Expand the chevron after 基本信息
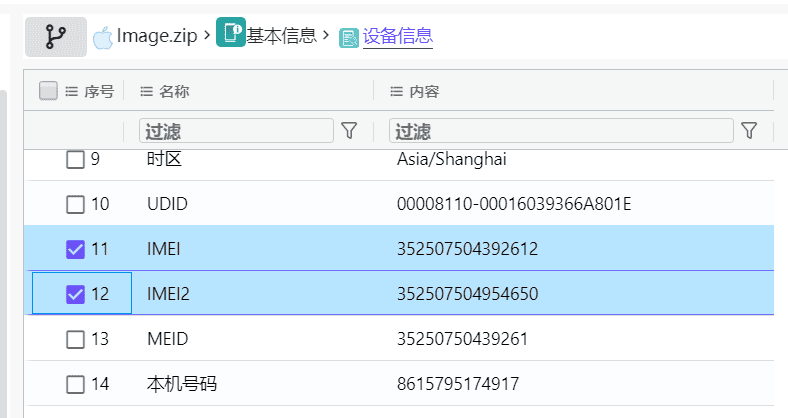Viewport: 788px width, 418px height. pyautogui.click(x=326, y=35)
